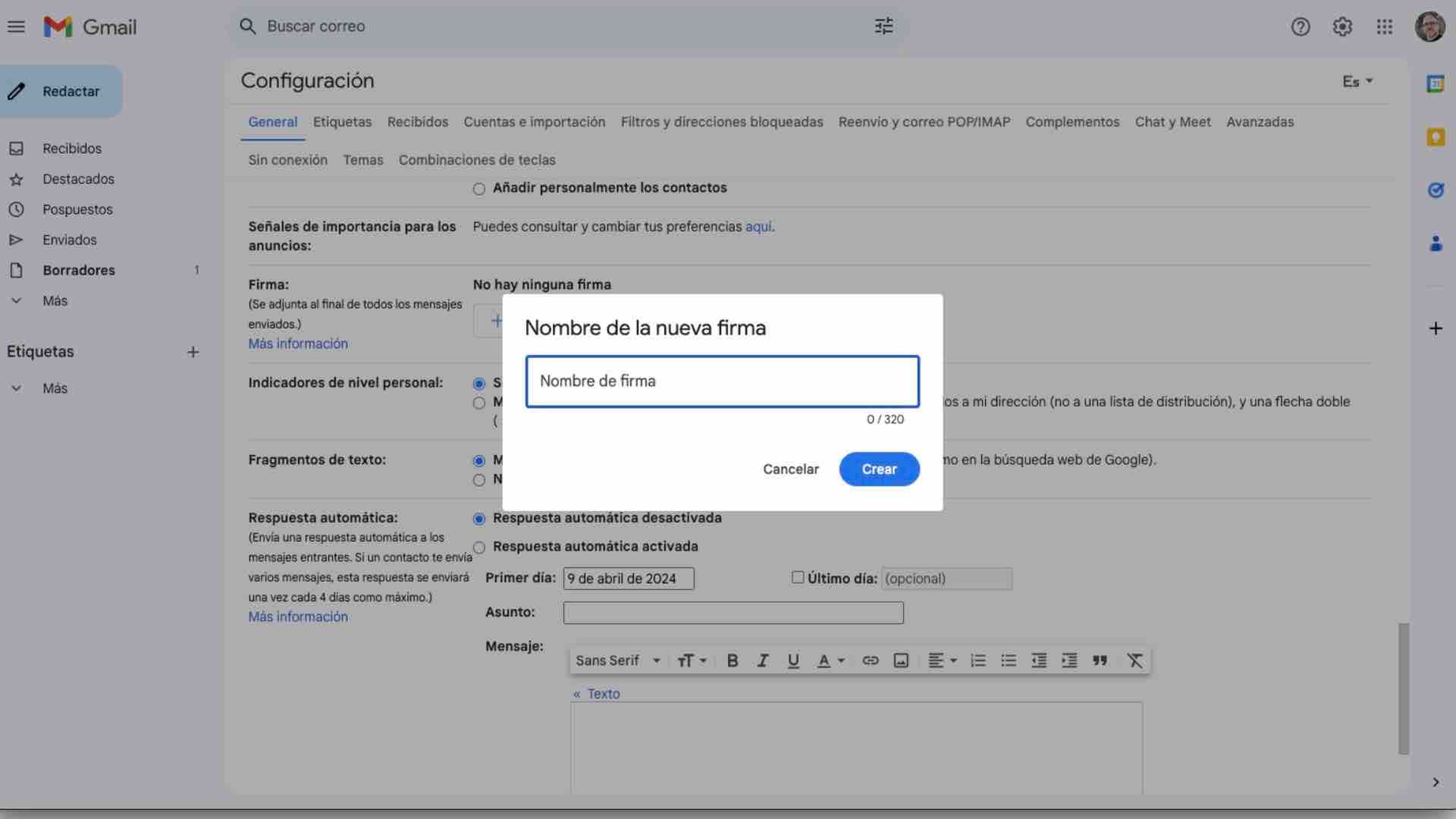This screenshot has width=1456, height=819.
Task: Open Contacts side panel icon
Action: click(1435, 243)
